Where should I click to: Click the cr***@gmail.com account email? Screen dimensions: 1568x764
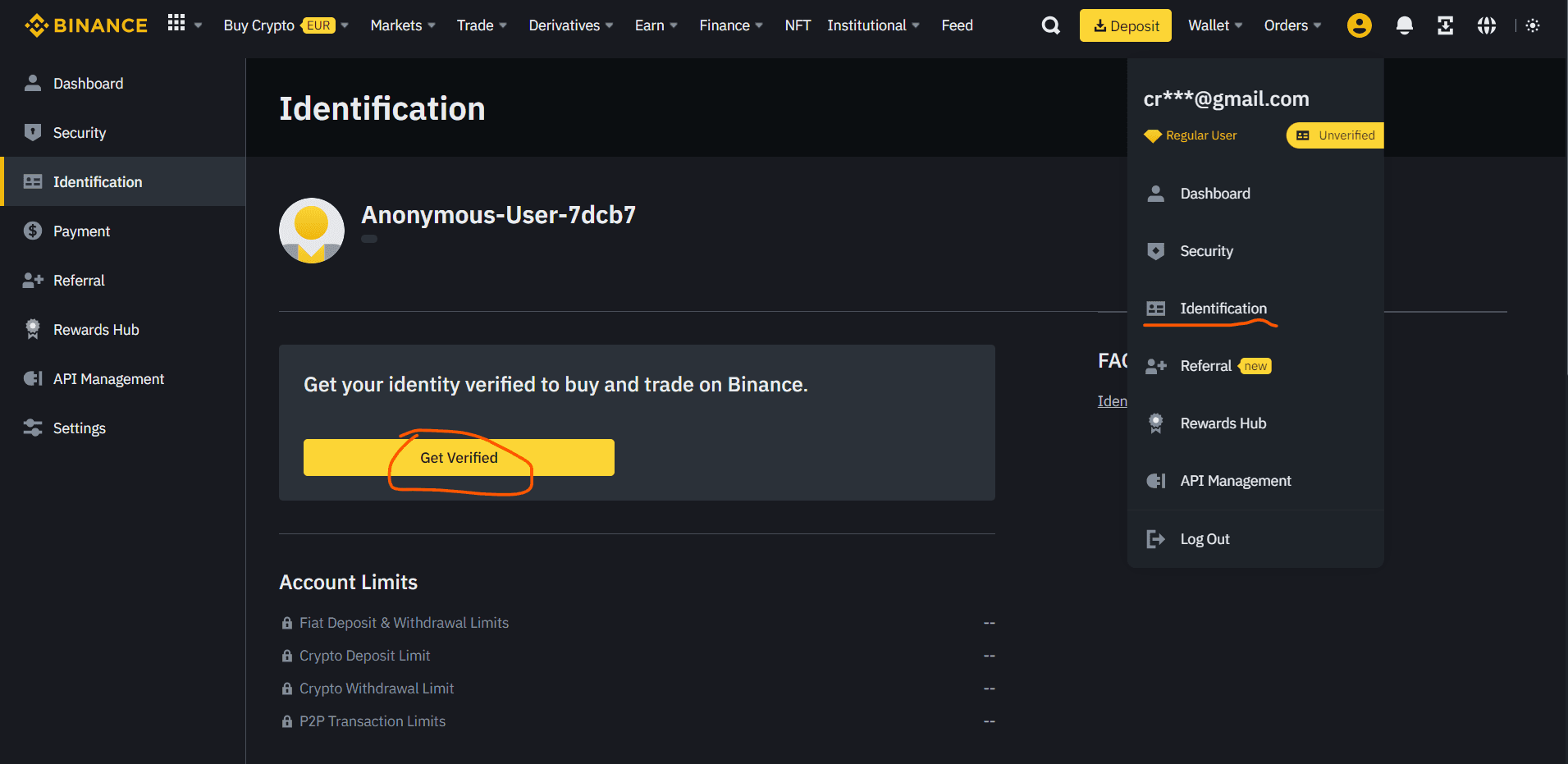(x=1226, y=99)
